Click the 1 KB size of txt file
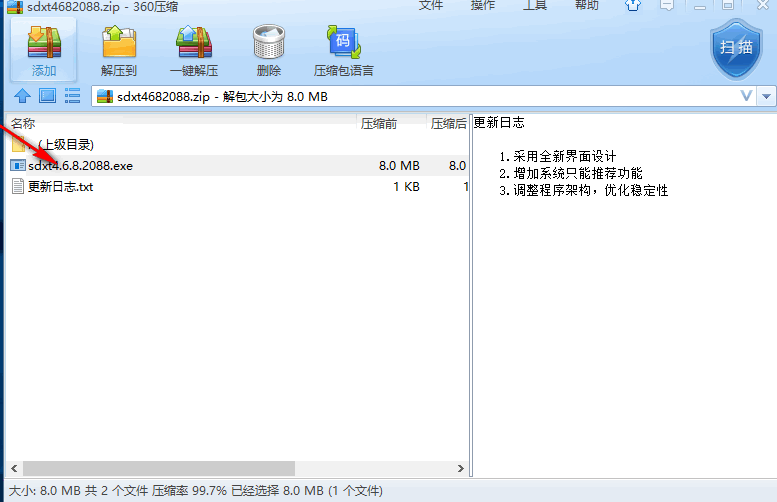 click(406, 187)
